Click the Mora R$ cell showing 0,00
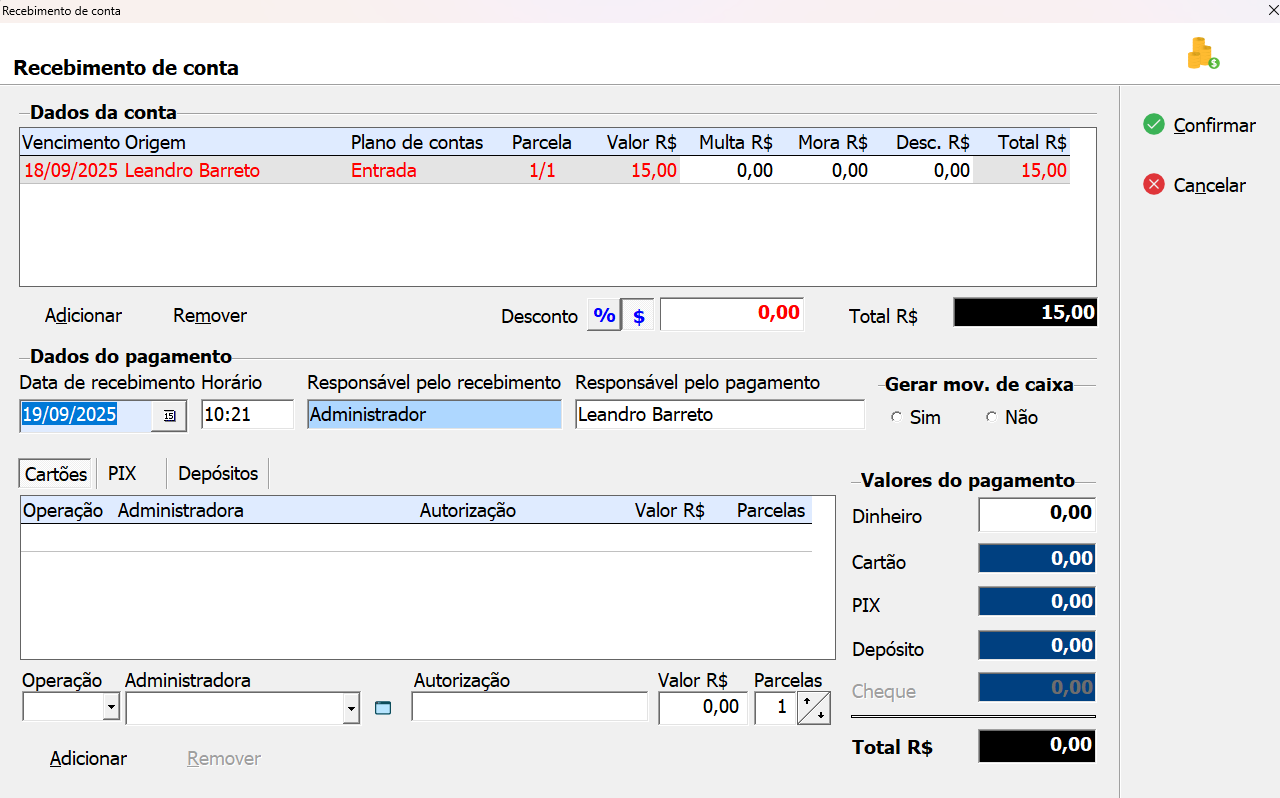Viewport: 1280px width, 798px height. pos(825,170)
